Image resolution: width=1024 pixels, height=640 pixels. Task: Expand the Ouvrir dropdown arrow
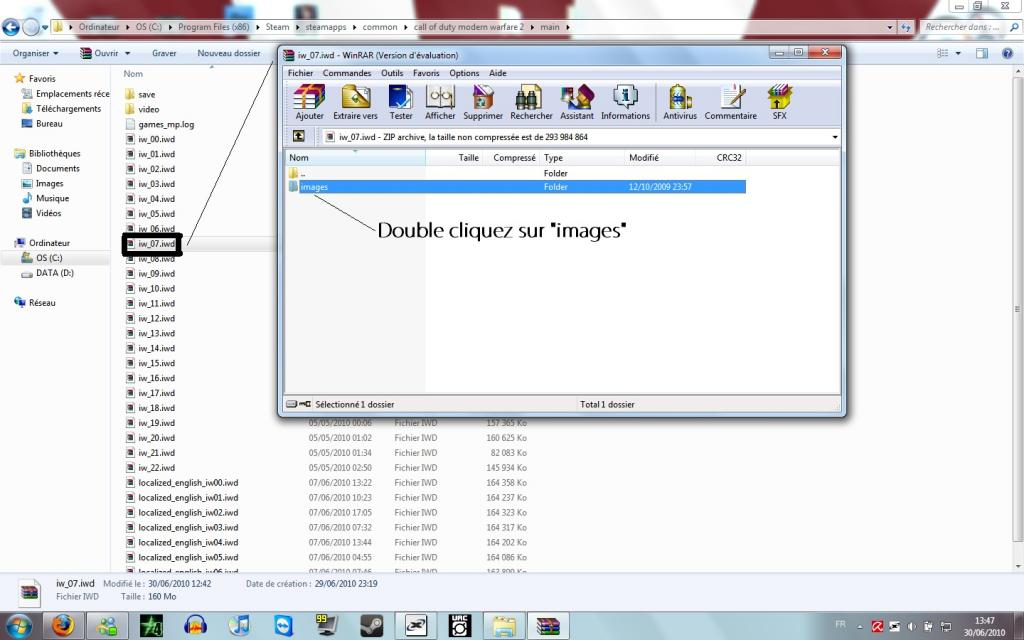click(127, 54)
